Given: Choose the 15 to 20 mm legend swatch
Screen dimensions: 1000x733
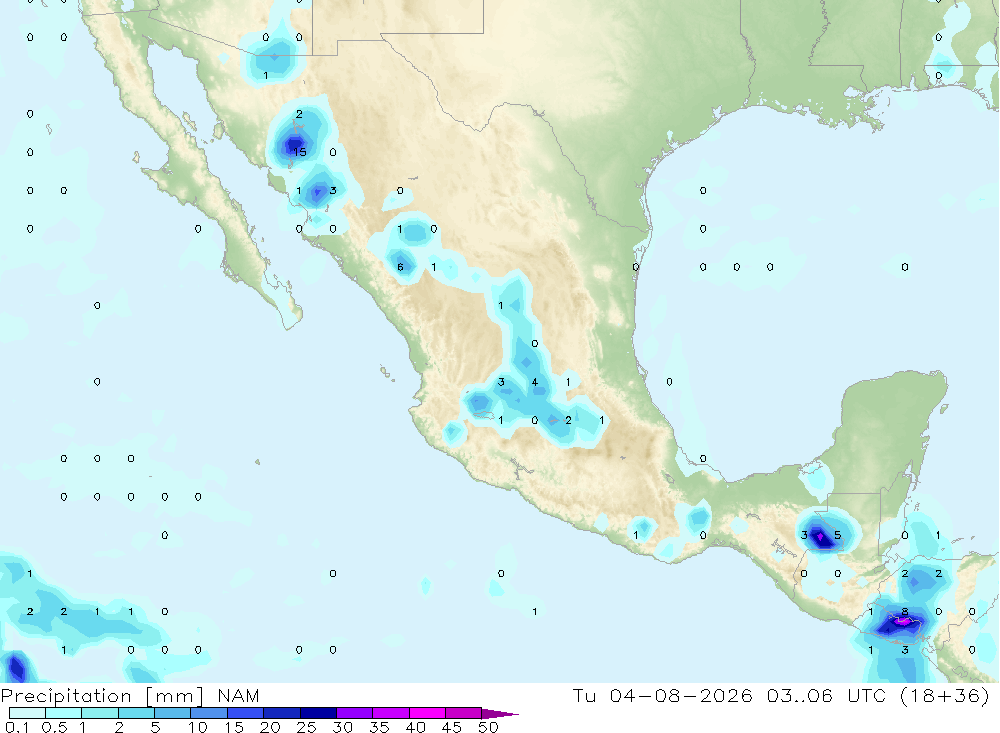Looking at the screenshot, I should click(x=246, y=713).
